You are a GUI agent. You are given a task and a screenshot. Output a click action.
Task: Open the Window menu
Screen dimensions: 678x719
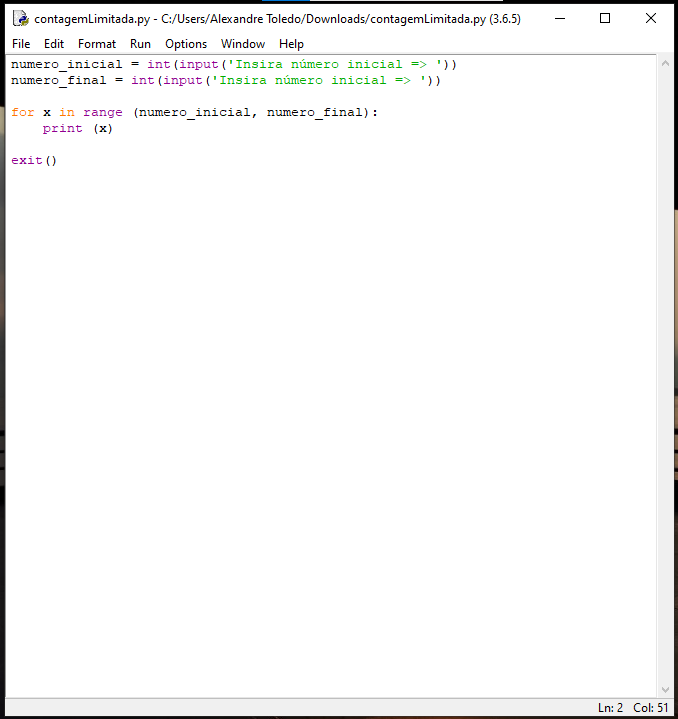(x=243, y=44)
